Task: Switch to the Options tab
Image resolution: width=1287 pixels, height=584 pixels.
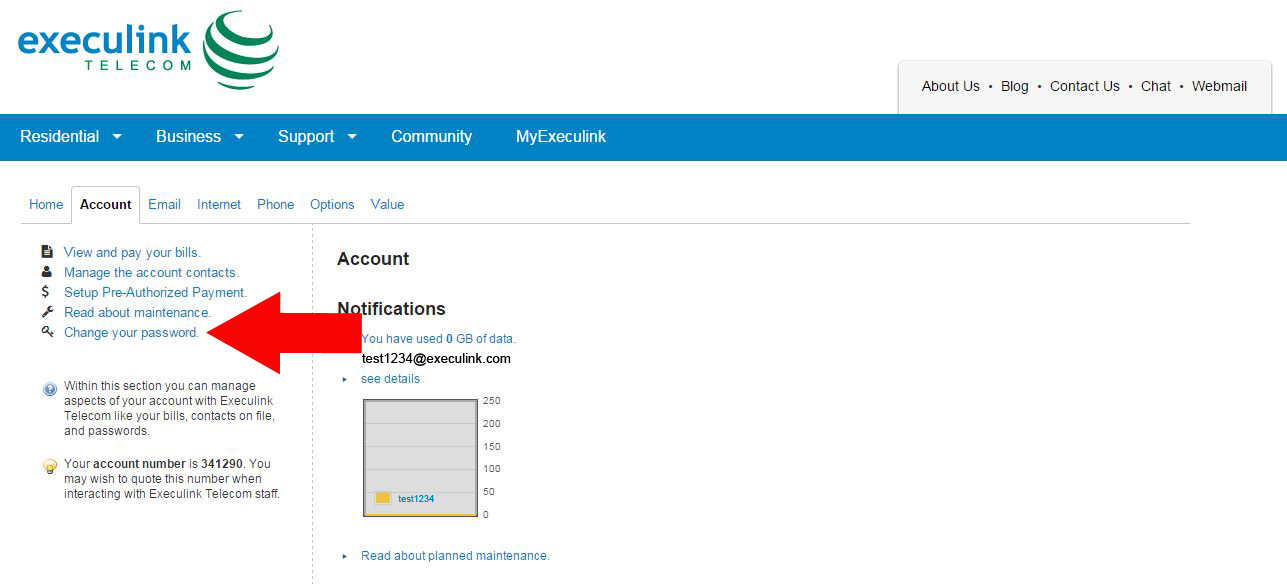Action: click(x=332, y=204)
